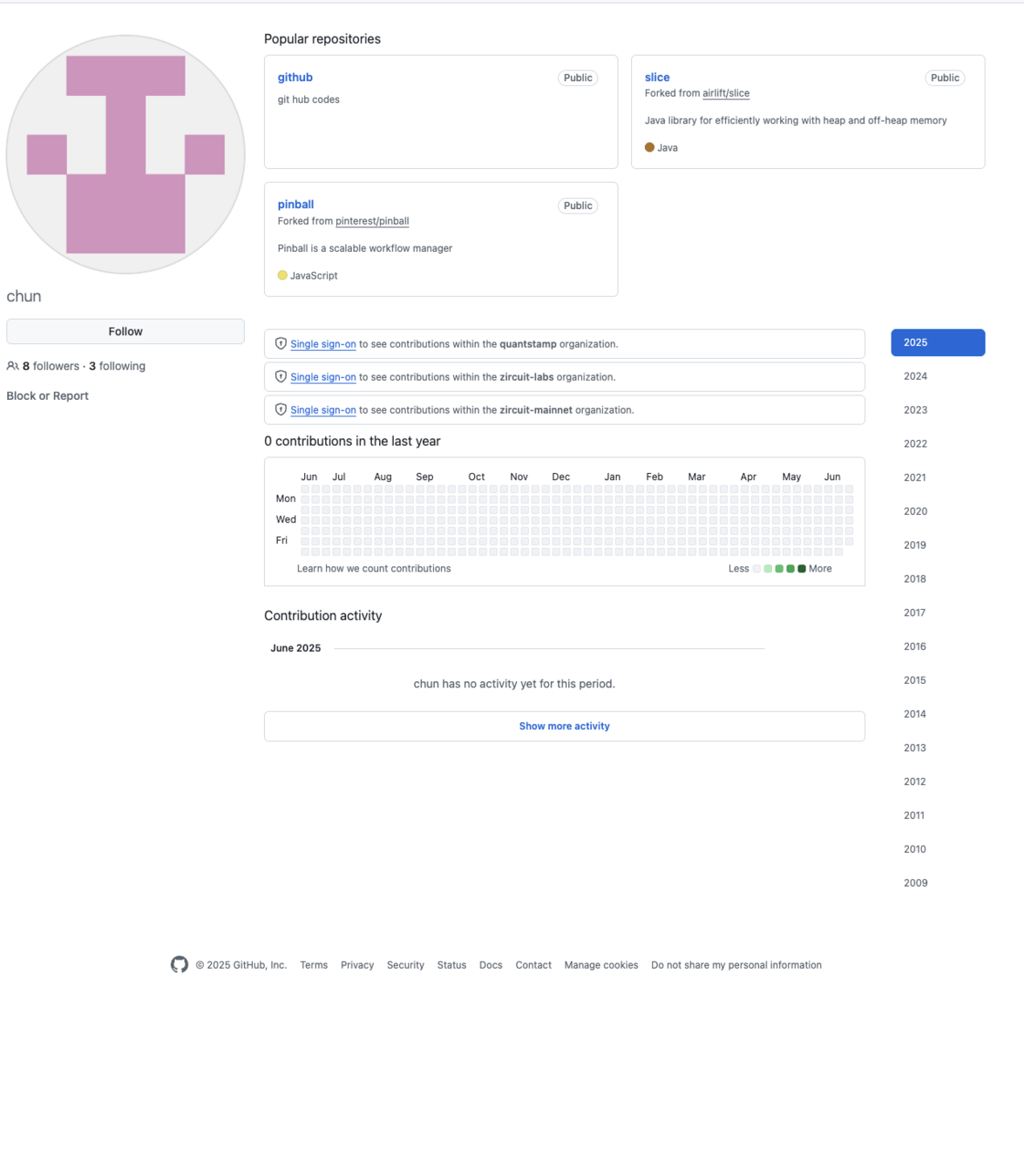Click the 'Popular repositories' heading
Image resolution: width=1024 pixels, height=1176 pixels.
322,39
